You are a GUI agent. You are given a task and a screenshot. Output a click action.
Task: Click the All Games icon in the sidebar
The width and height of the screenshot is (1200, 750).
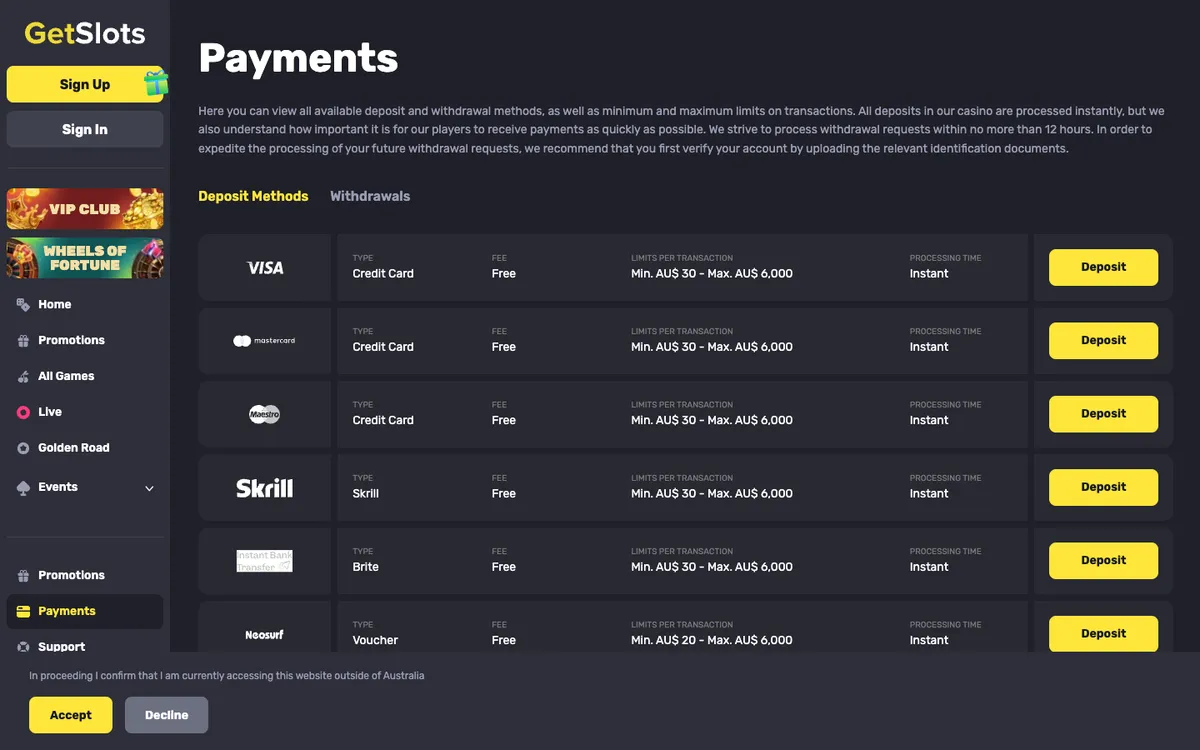point(23,376)
